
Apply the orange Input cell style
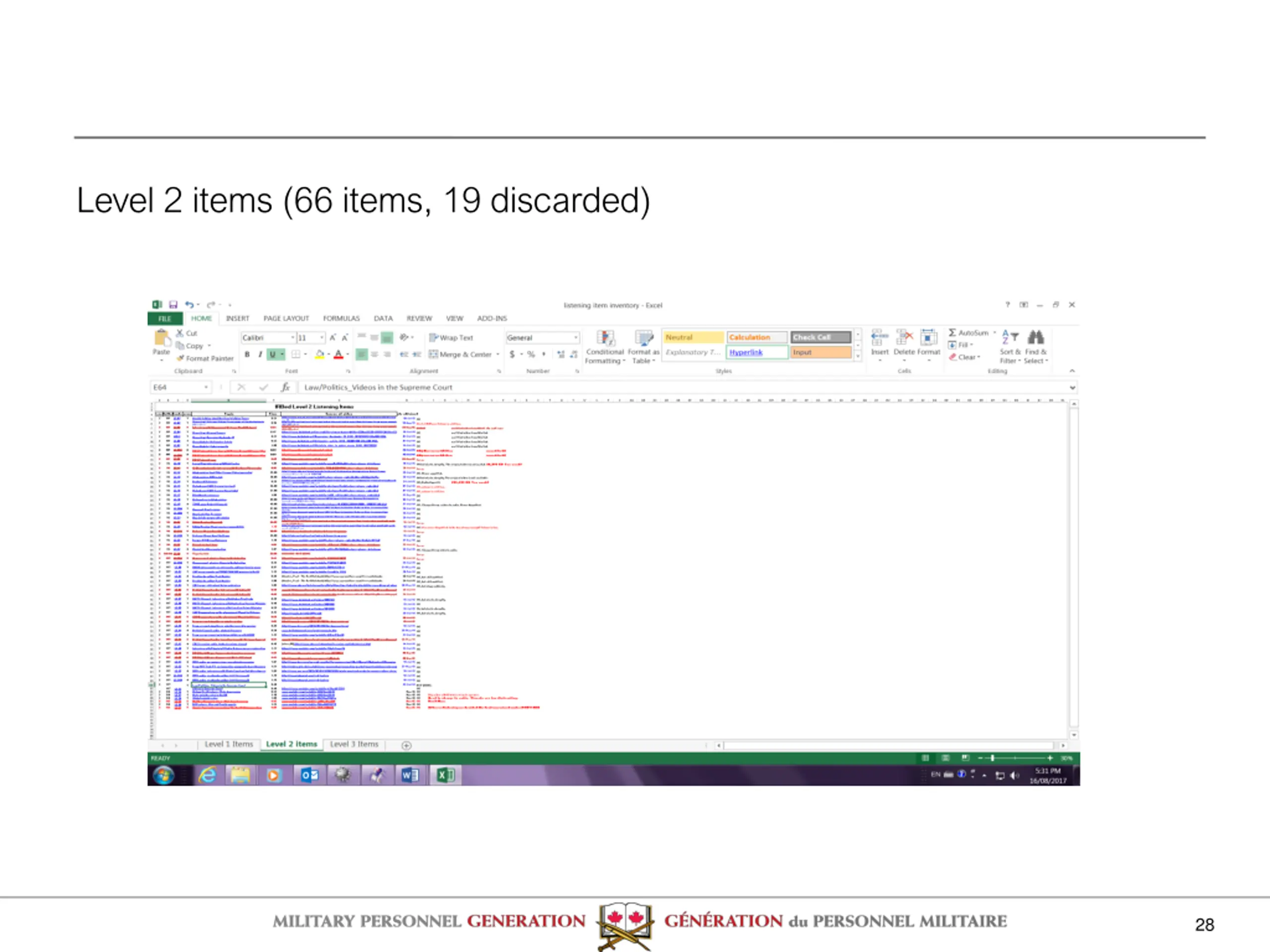821,353
